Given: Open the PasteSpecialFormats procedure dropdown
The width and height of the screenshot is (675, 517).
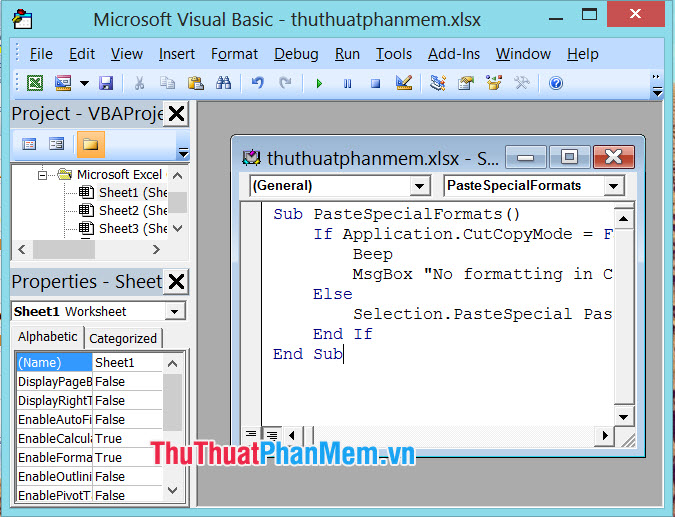Looking at the screenshot, I should click(613, 186).
